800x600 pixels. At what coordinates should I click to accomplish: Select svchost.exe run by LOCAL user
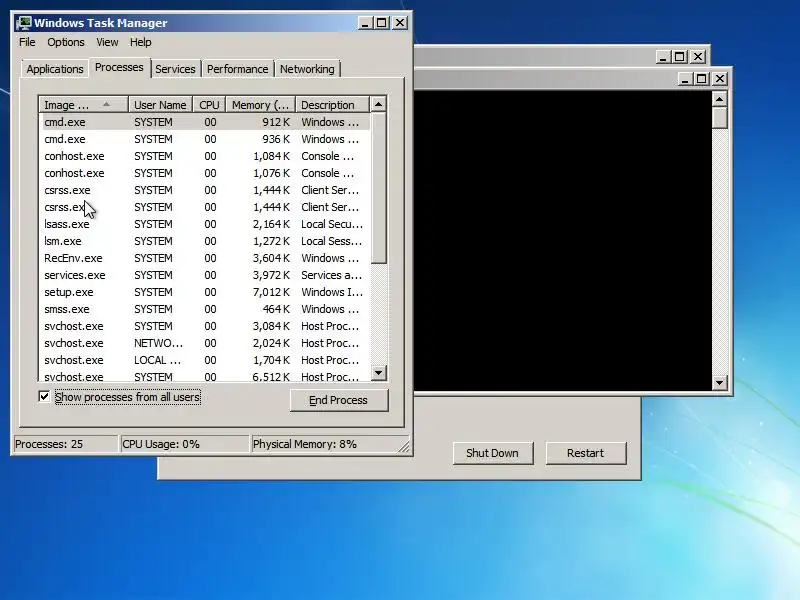tap(204, 360)
